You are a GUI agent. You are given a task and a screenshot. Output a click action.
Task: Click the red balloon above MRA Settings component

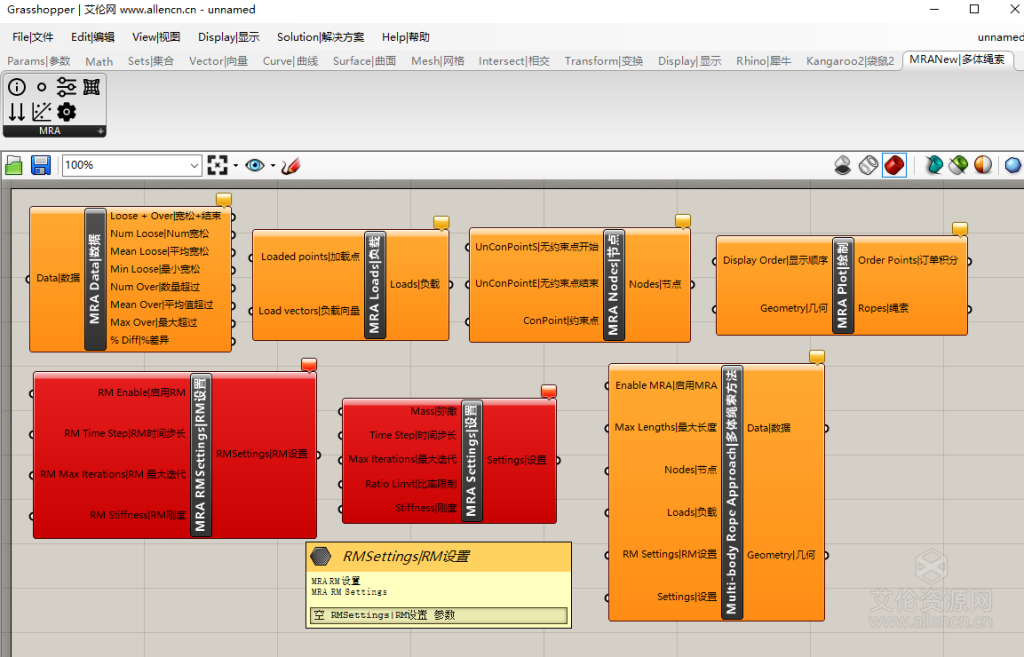point(549,391)
